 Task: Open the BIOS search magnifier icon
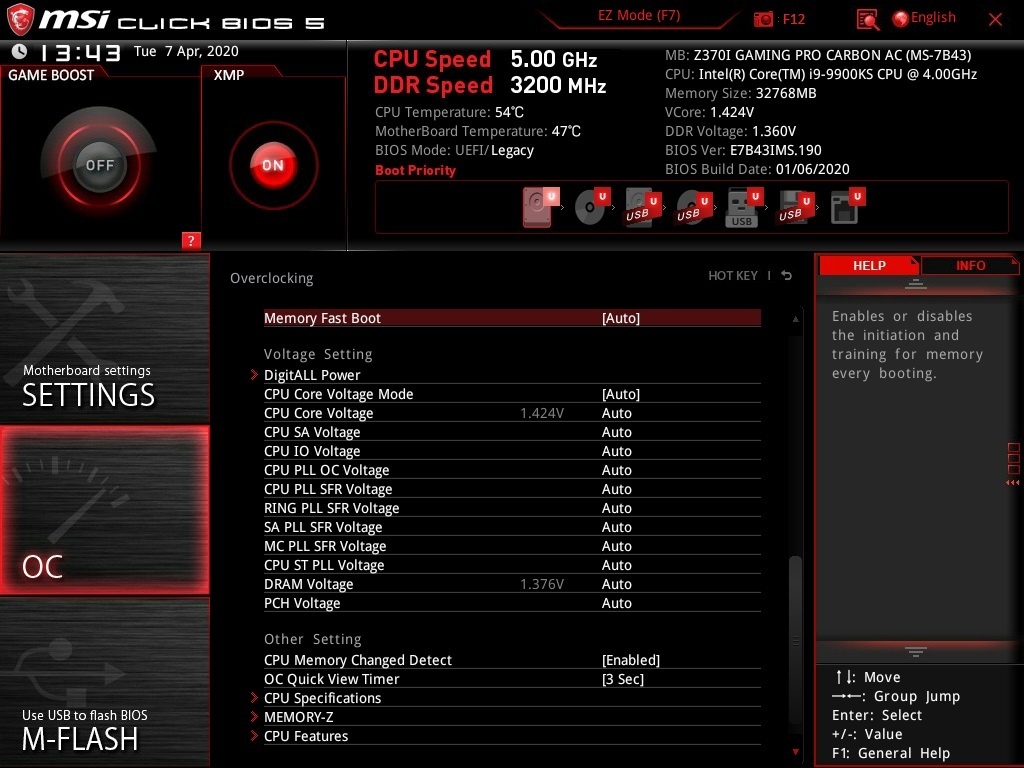867,20
